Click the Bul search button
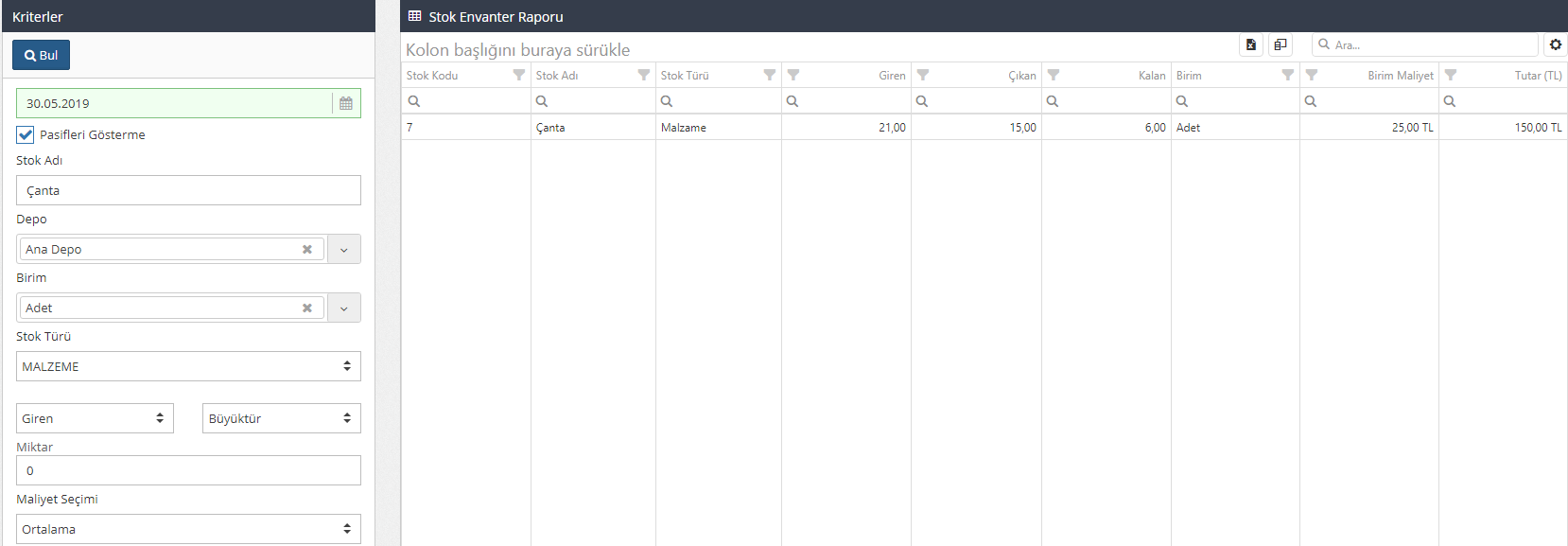1568x546 pixels. click(41, 55)
